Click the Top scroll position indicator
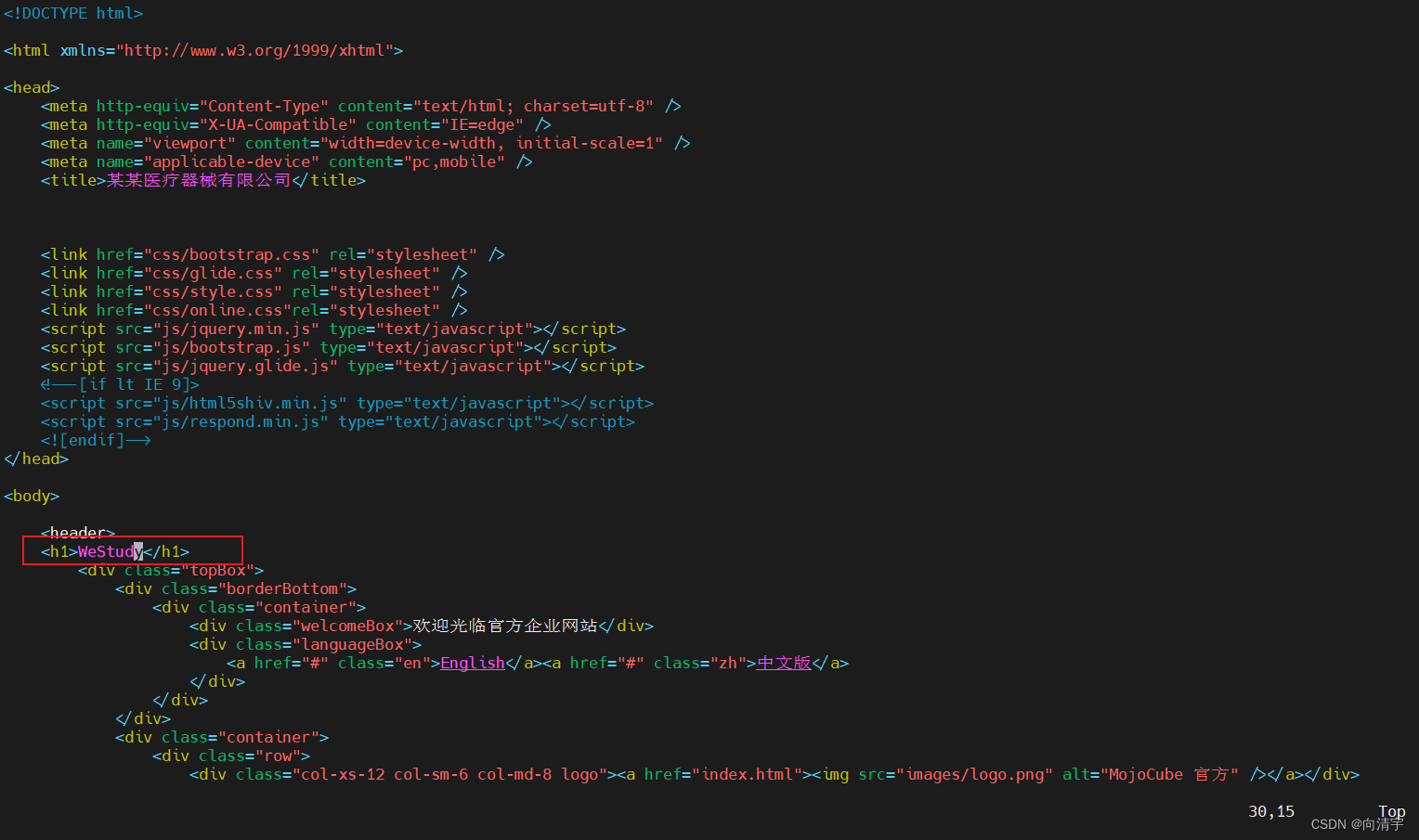1419x840 pixels. pyautogui.click(x=1392, y=811)
